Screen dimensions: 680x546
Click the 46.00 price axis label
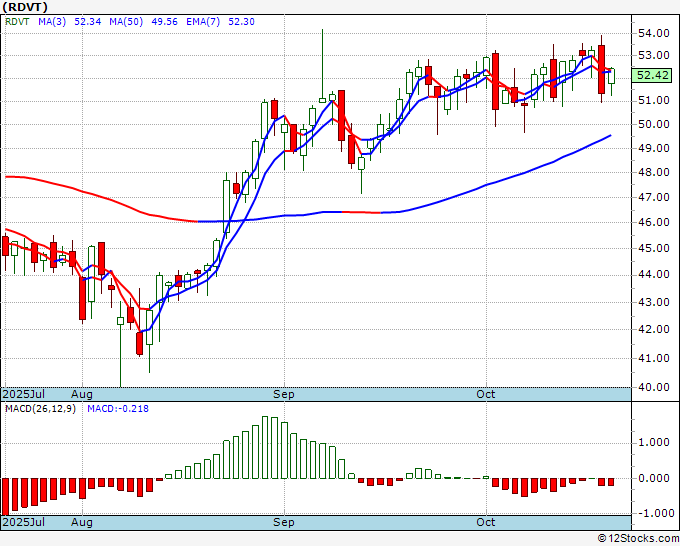point(653,222)
